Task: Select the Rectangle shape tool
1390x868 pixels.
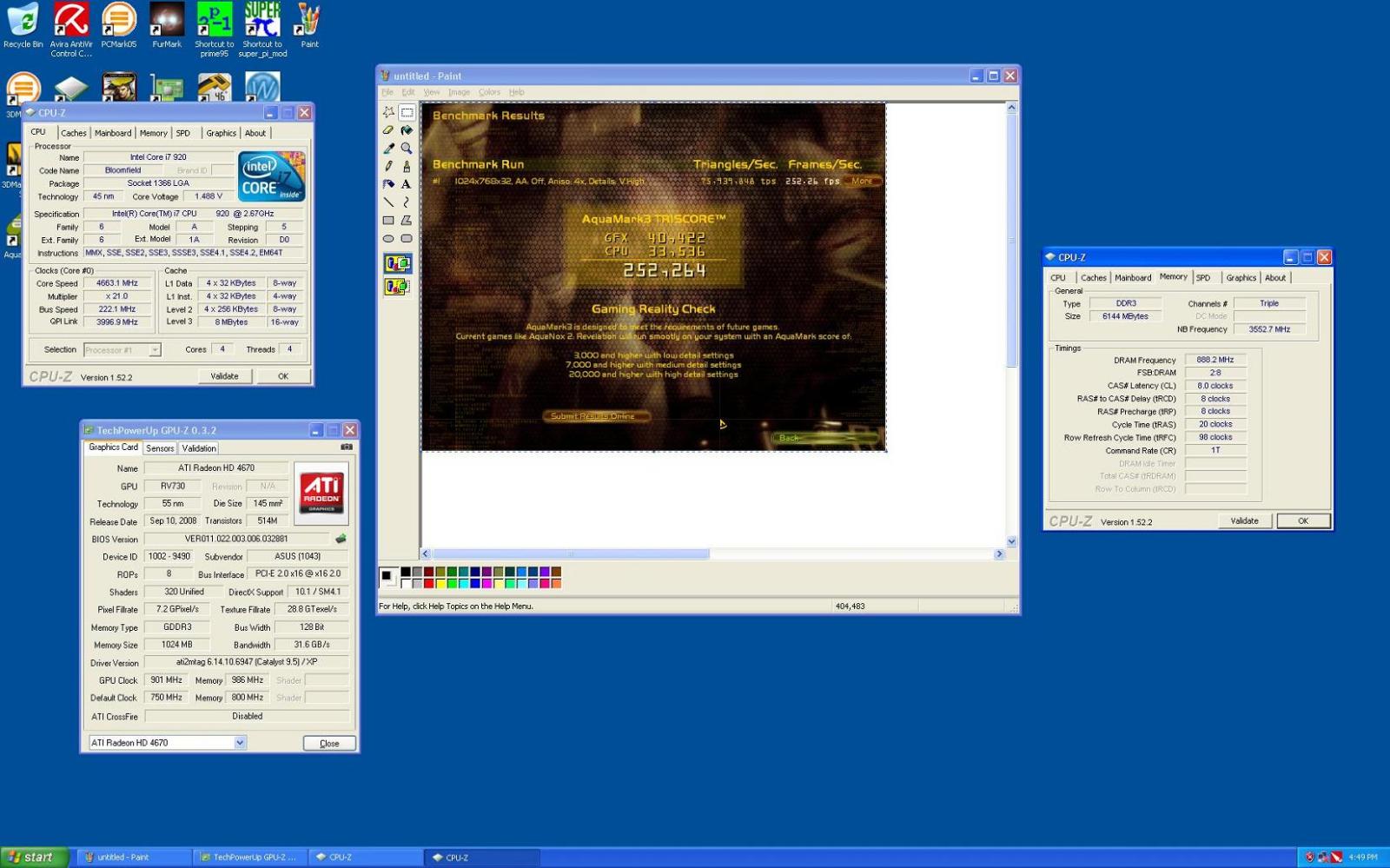Action: pyautogui.click(x=388, y=221)
